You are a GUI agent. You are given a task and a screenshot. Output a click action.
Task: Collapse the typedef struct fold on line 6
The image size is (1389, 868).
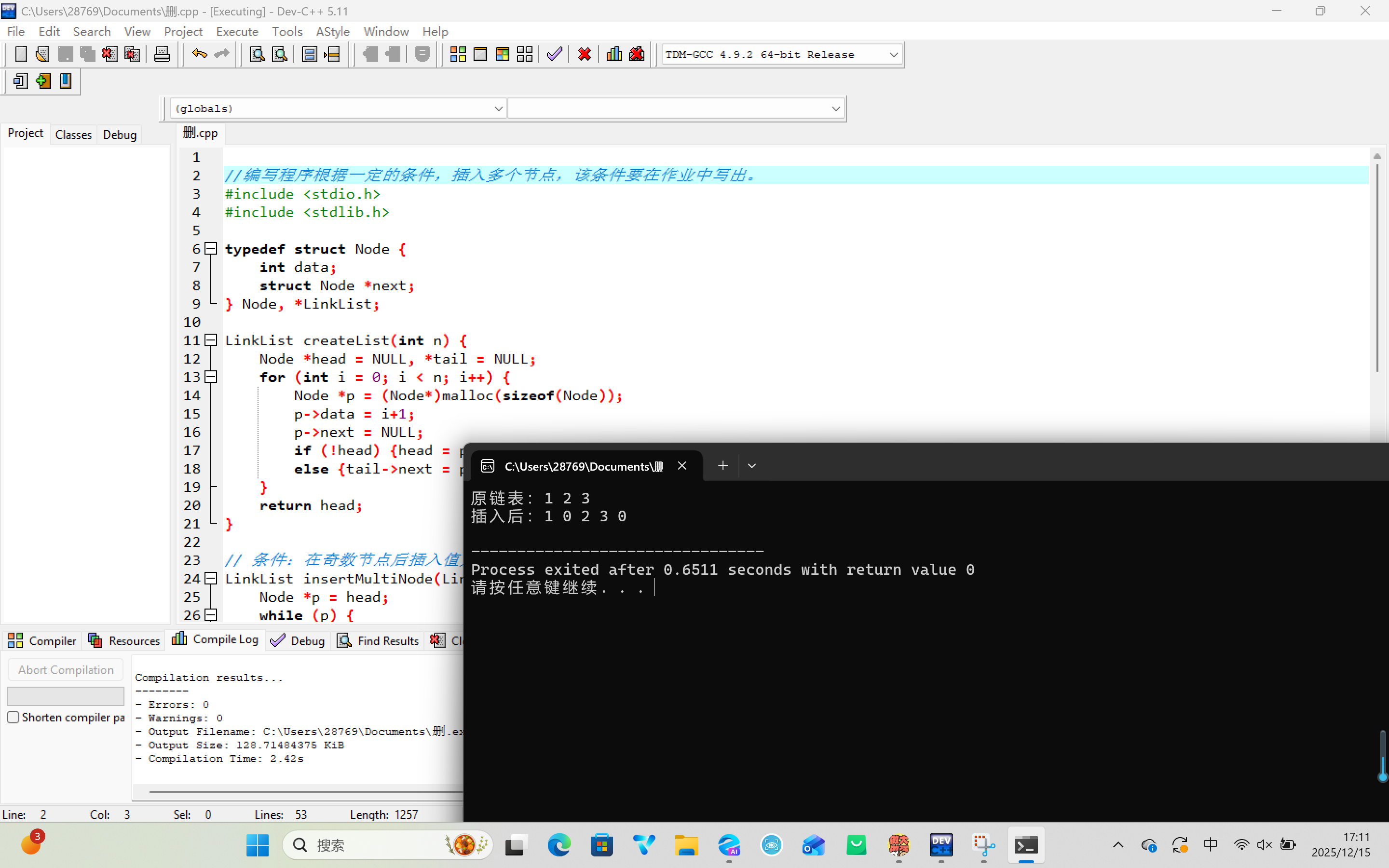211,248
